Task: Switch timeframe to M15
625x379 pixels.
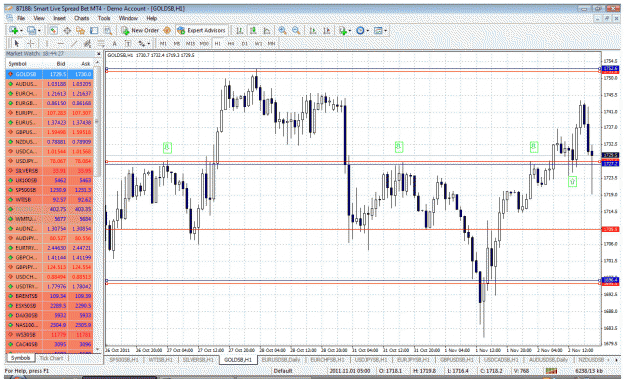Action: tap(190, 43)
